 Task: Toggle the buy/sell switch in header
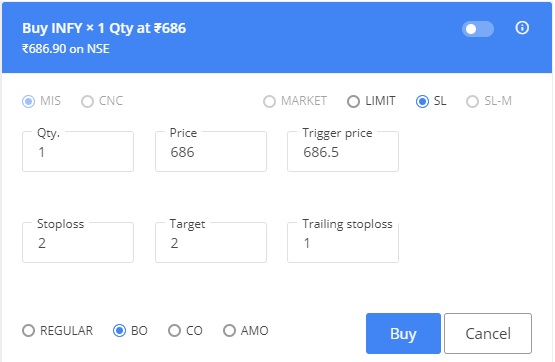coord(477,29)
